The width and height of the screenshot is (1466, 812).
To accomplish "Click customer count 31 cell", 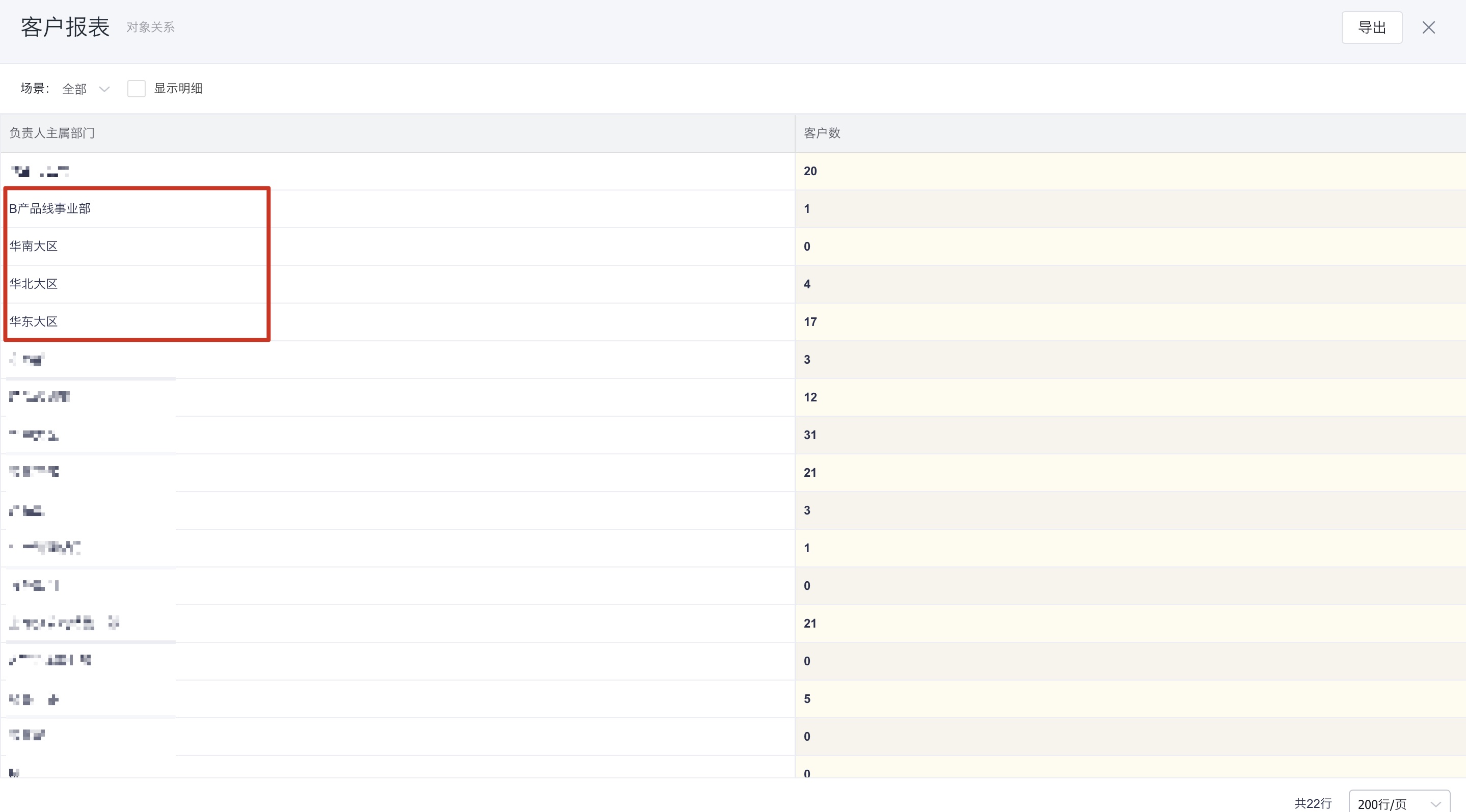I will click(x=810, y=436).
